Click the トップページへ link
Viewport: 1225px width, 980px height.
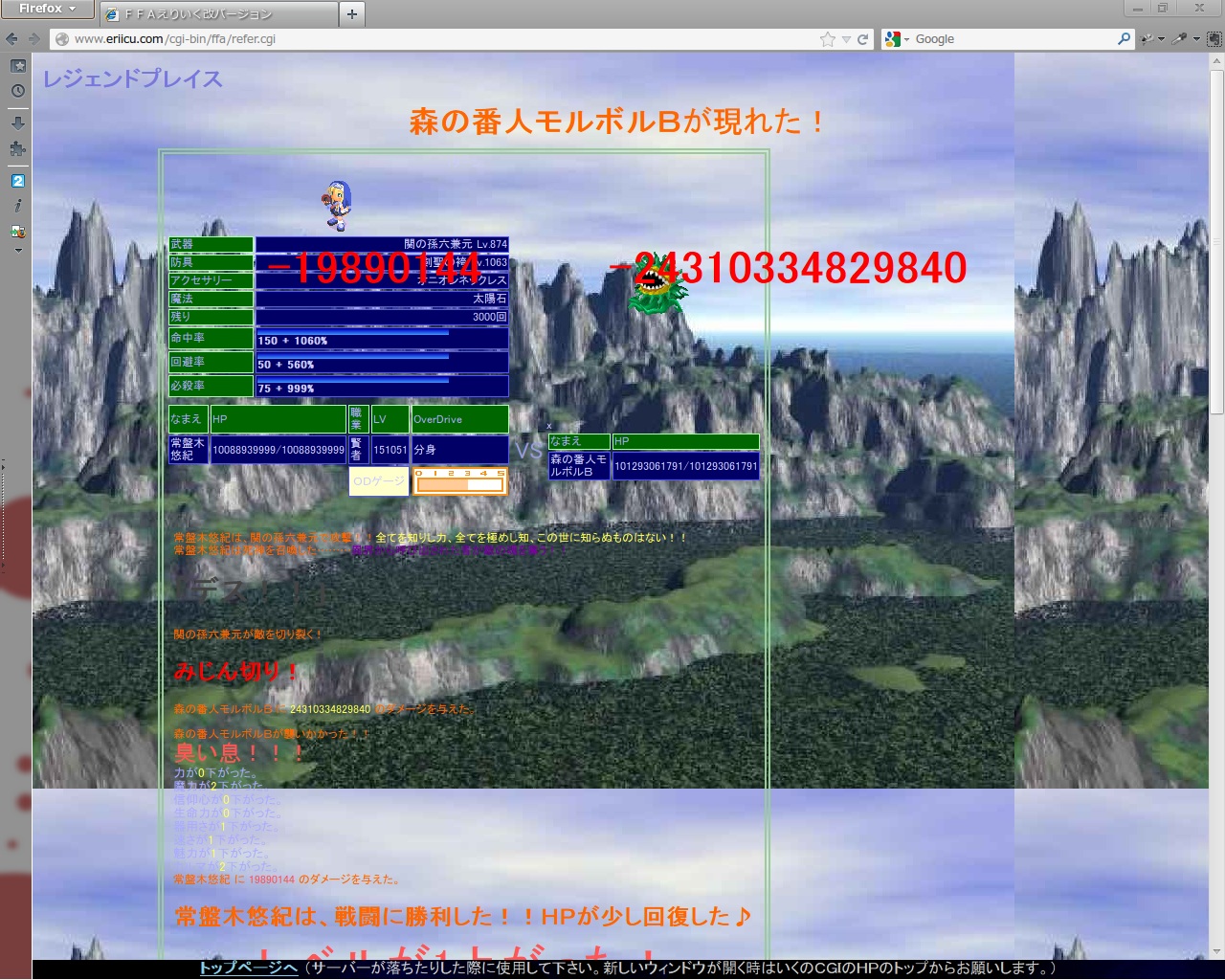click(x=249, y=968)
